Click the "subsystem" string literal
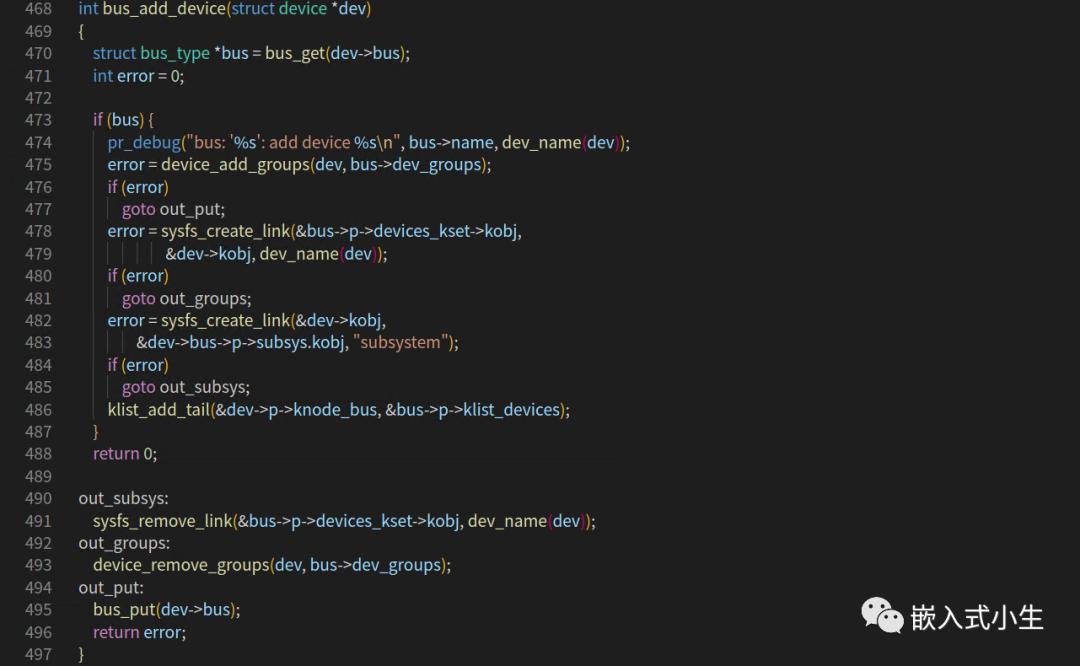1080x666 pixels. click(x=400, y=342)
